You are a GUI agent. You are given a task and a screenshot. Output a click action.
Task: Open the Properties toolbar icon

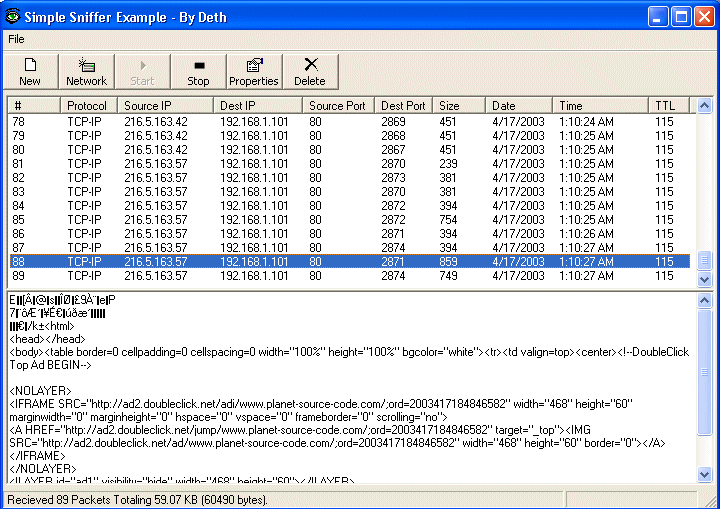coord(254,71)
